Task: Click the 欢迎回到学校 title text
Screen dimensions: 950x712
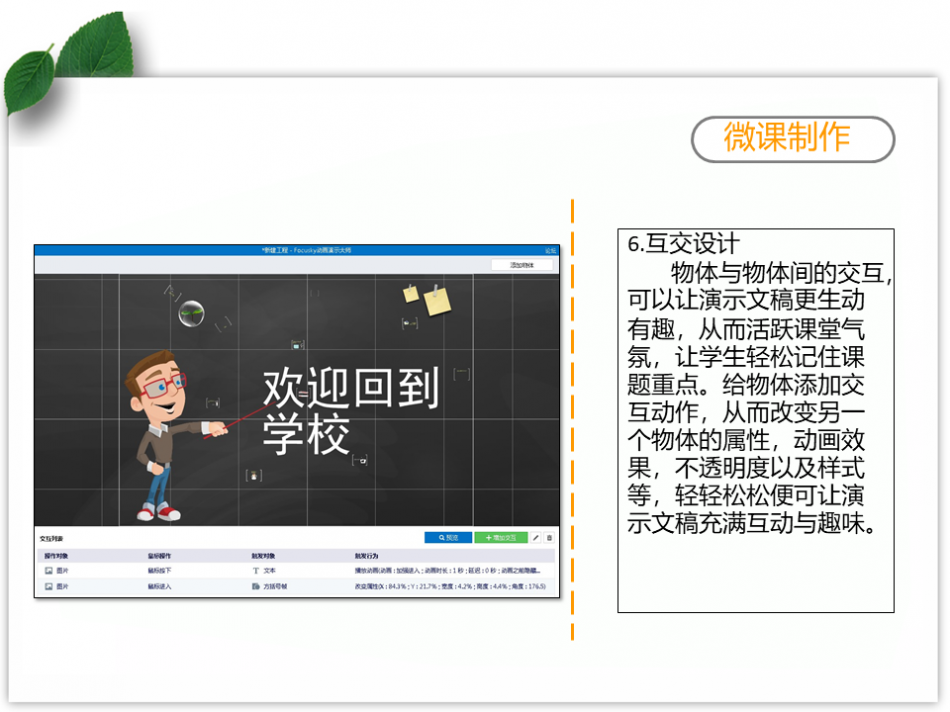Action: [x=349, y=411]
